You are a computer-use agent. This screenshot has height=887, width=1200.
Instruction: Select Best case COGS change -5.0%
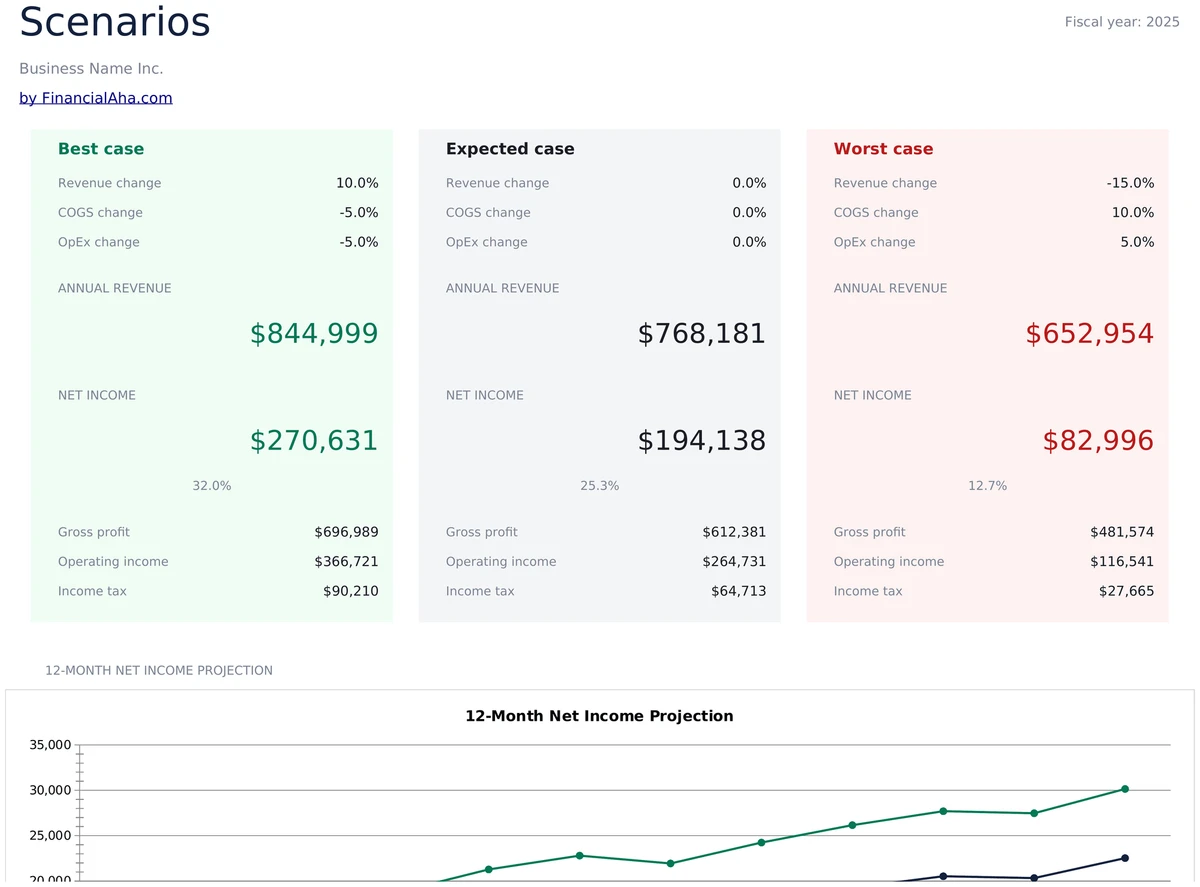click(x=359, y=213)
